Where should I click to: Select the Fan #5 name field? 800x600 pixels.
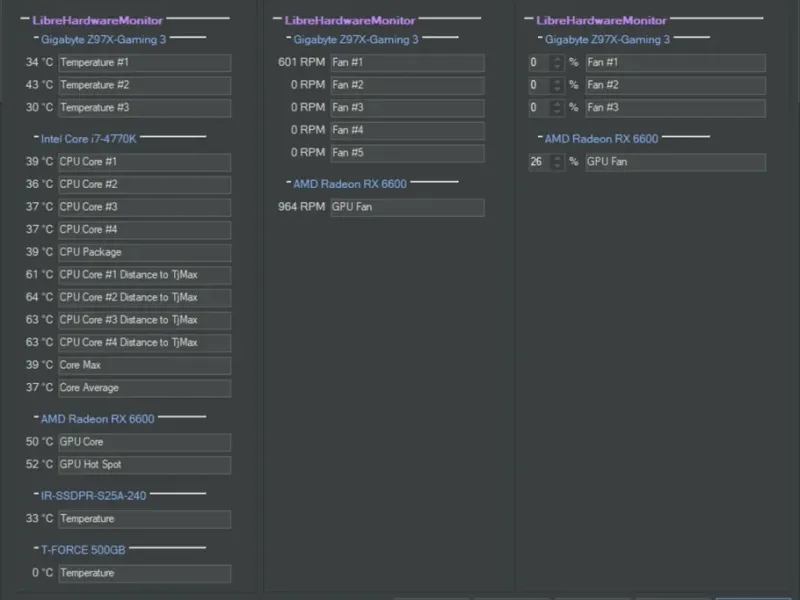[x=407, y=153]
